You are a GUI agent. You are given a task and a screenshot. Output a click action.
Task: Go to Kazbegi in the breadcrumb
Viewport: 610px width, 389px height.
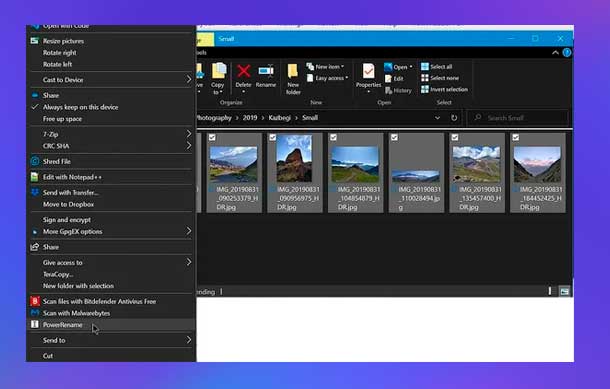(280, 117)
